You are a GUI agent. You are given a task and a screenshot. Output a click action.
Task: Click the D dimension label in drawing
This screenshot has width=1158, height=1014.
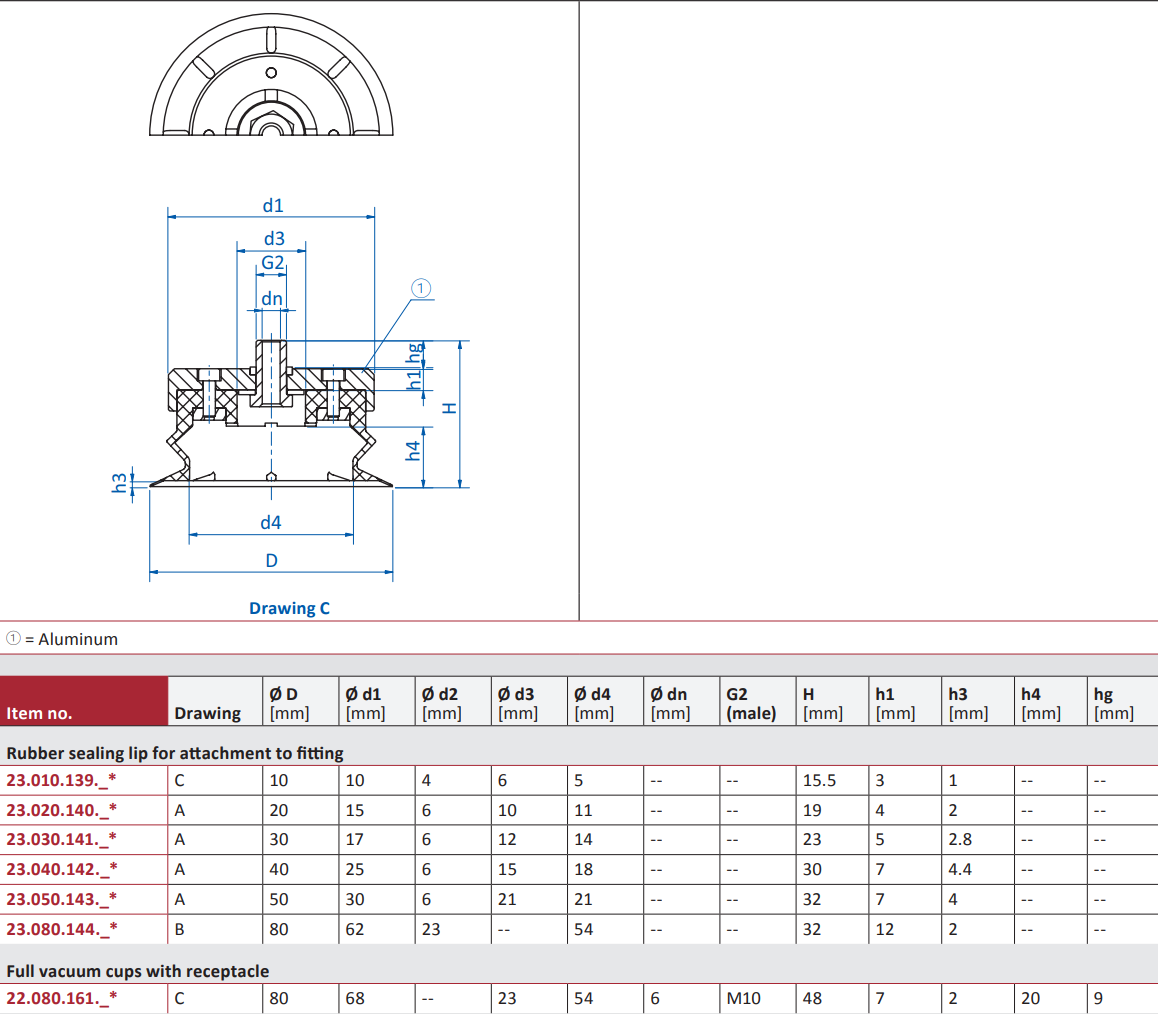[272, 561]
